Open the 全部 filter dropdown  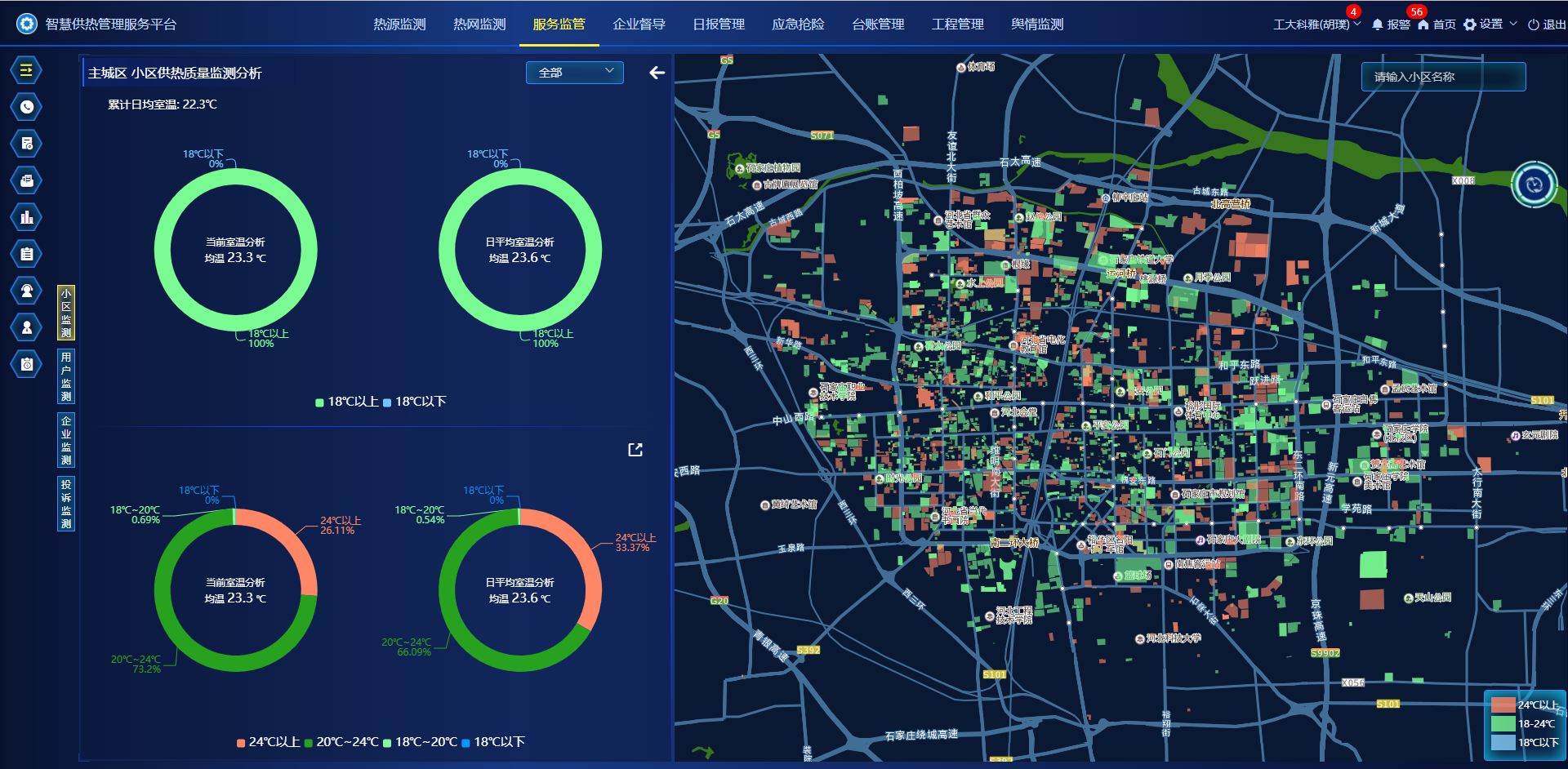coord(574,73)
